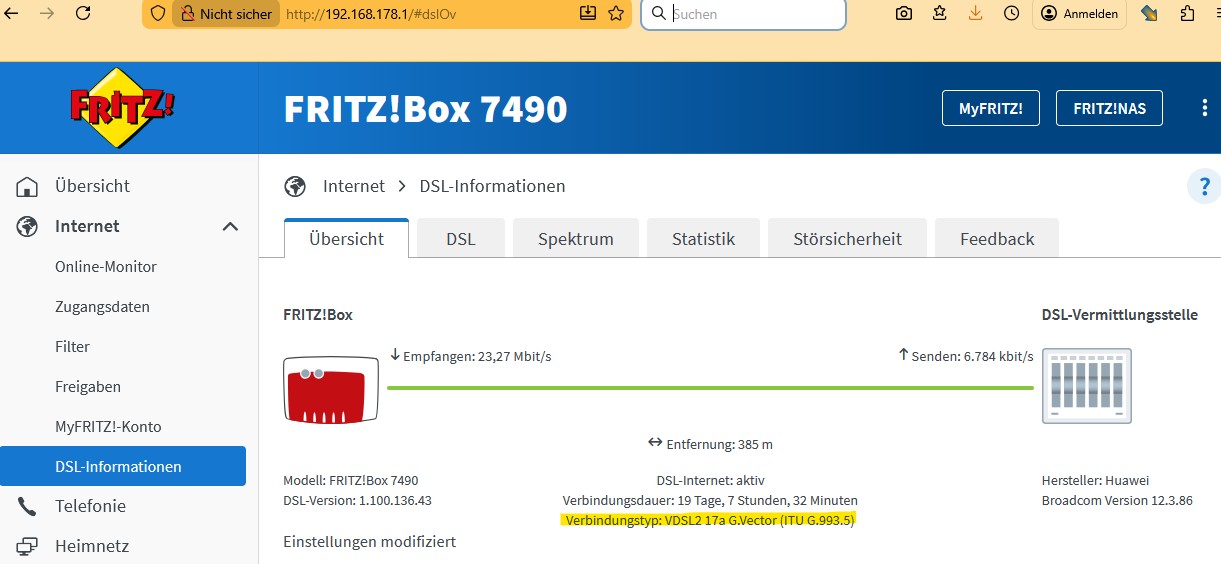Image resolution: width=1221 pixels, height=564 pixels.
Task: Click 'DSL-Internet: aktiv' text
Action: coord(710,480)
